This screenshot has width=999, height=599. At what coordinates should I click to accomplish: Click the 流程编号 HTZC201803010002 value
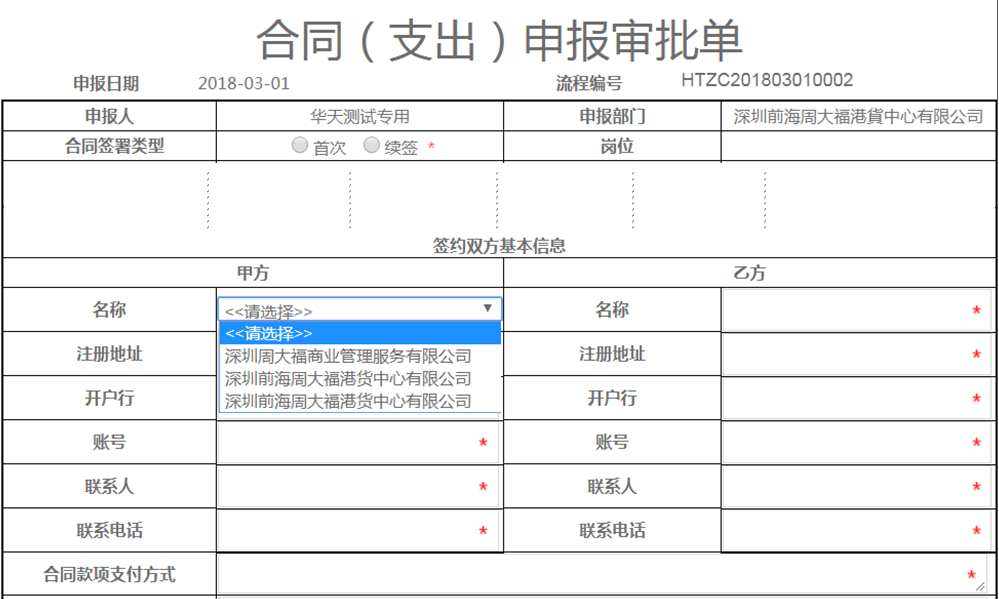(x=766, y=80)
